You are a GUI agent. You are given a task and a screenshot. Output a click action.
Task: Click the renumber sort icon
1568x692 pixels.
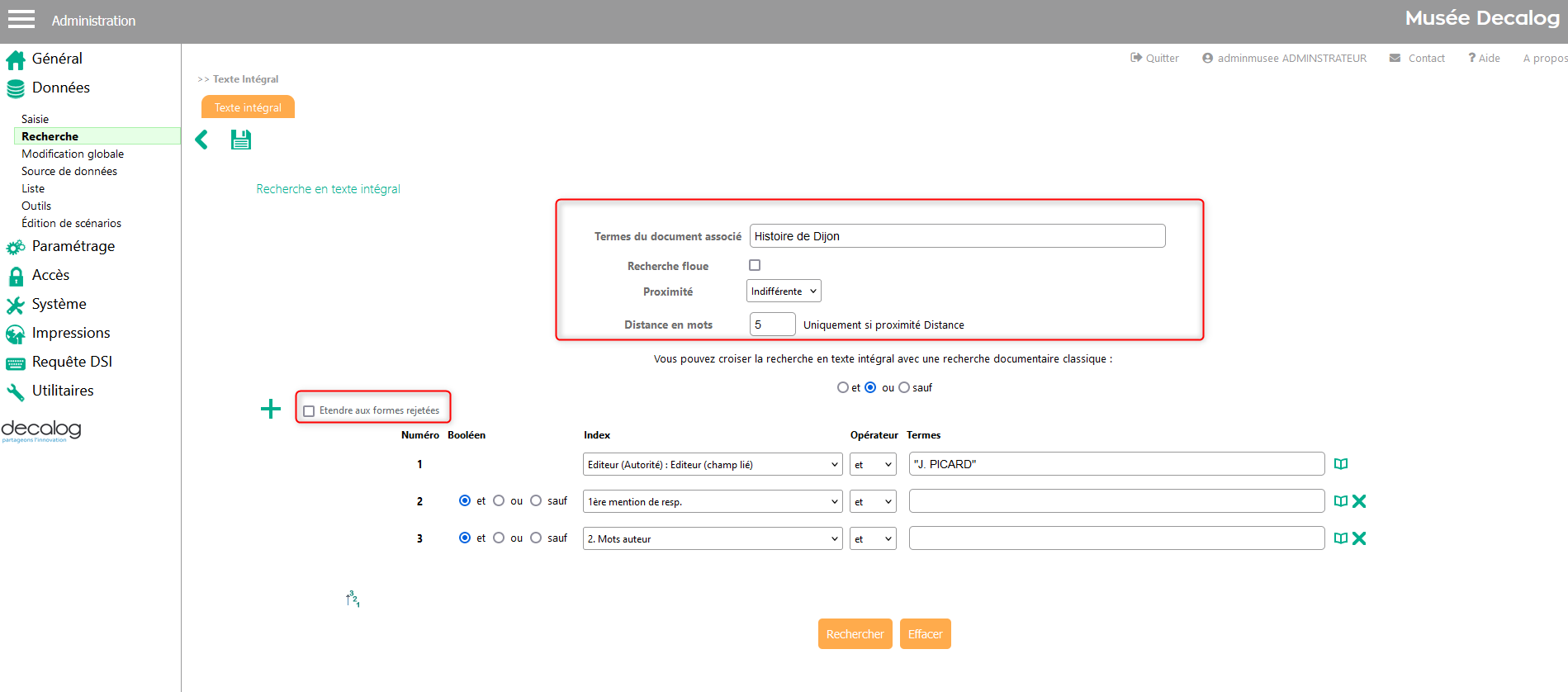pos(353,599)
